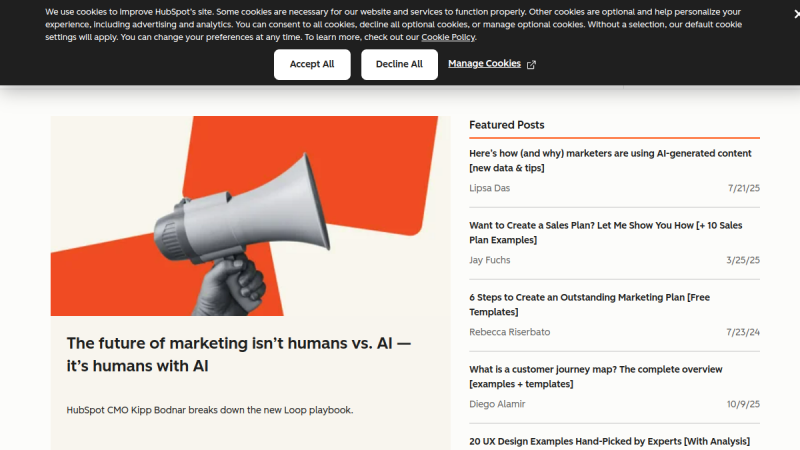Click author name Lipsa Das
800x450 pixels.
click(x=490, y=188)
